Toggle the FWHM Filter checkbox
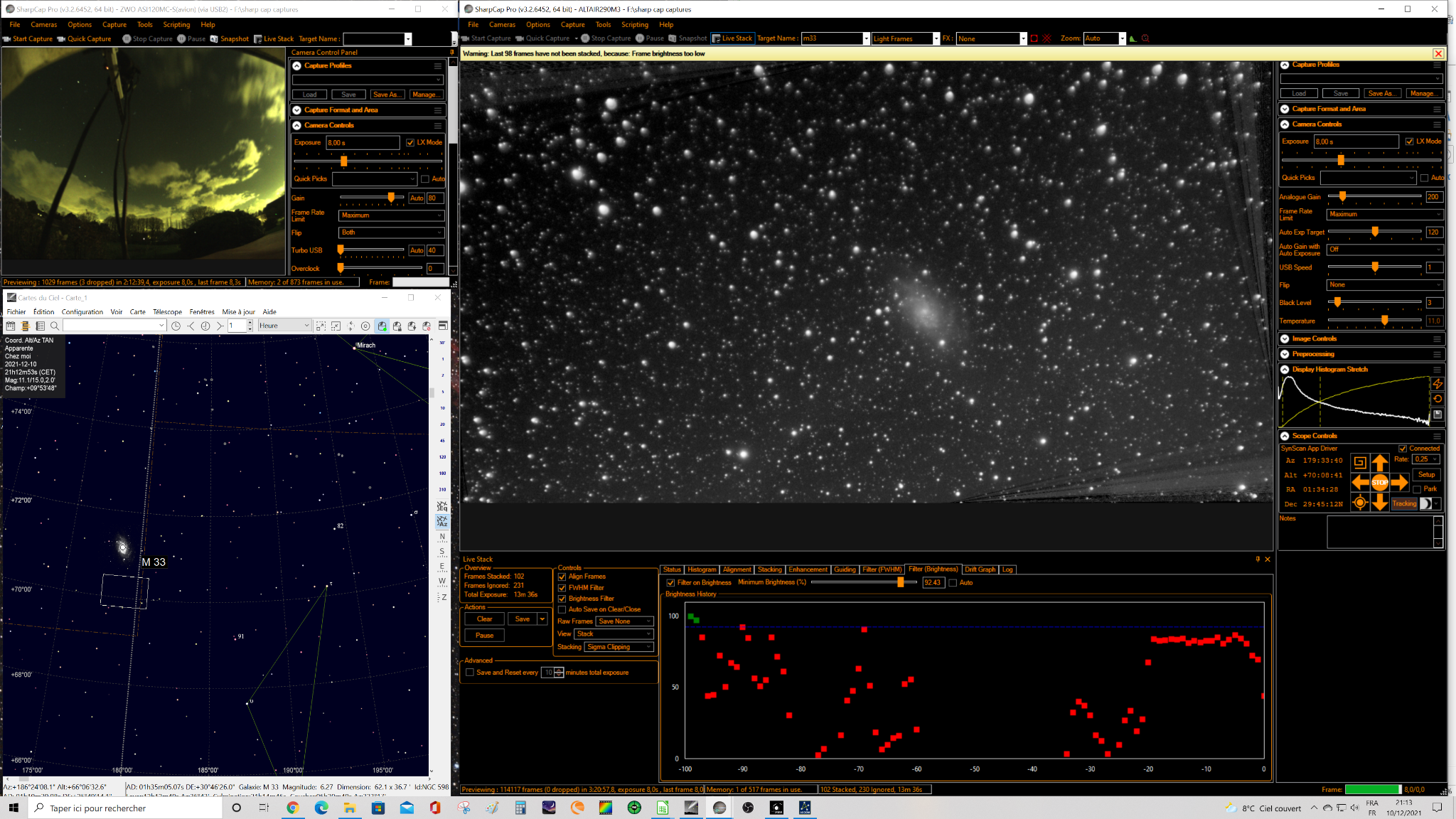The image size is (1456, 819). [x=562, y=588]
